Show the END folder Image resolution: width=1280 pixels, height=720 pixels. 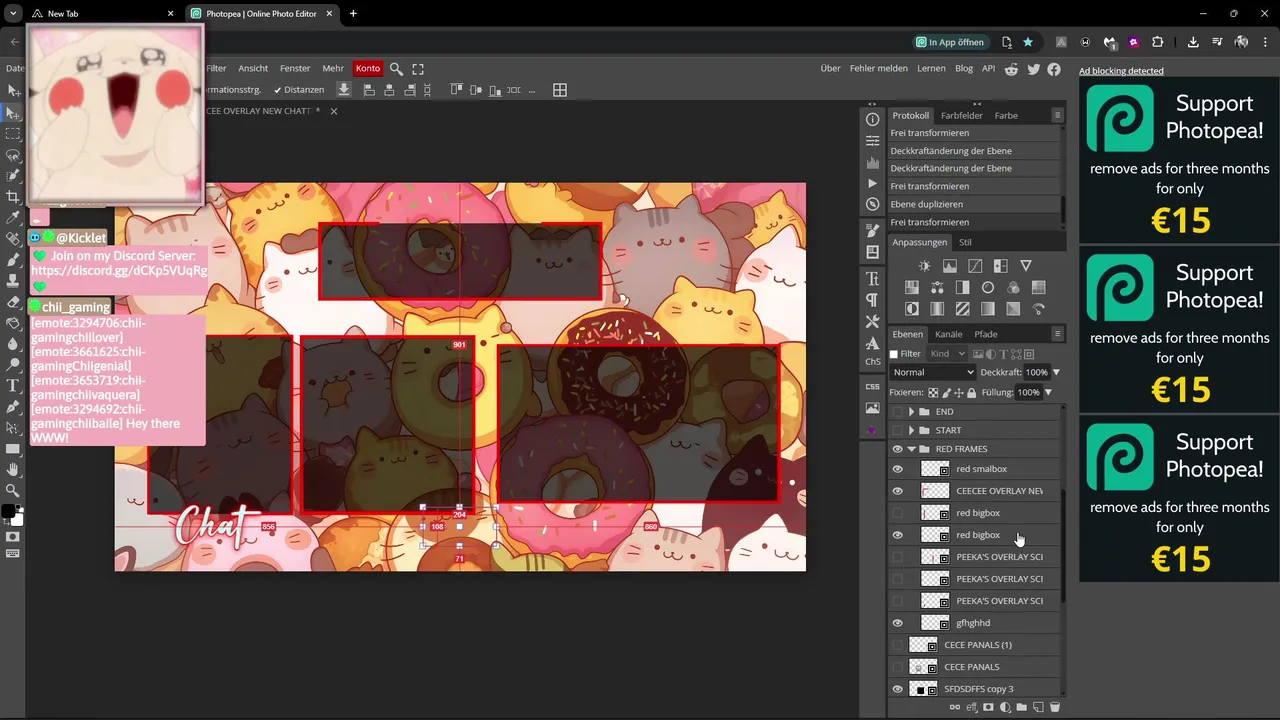point(897,412)
